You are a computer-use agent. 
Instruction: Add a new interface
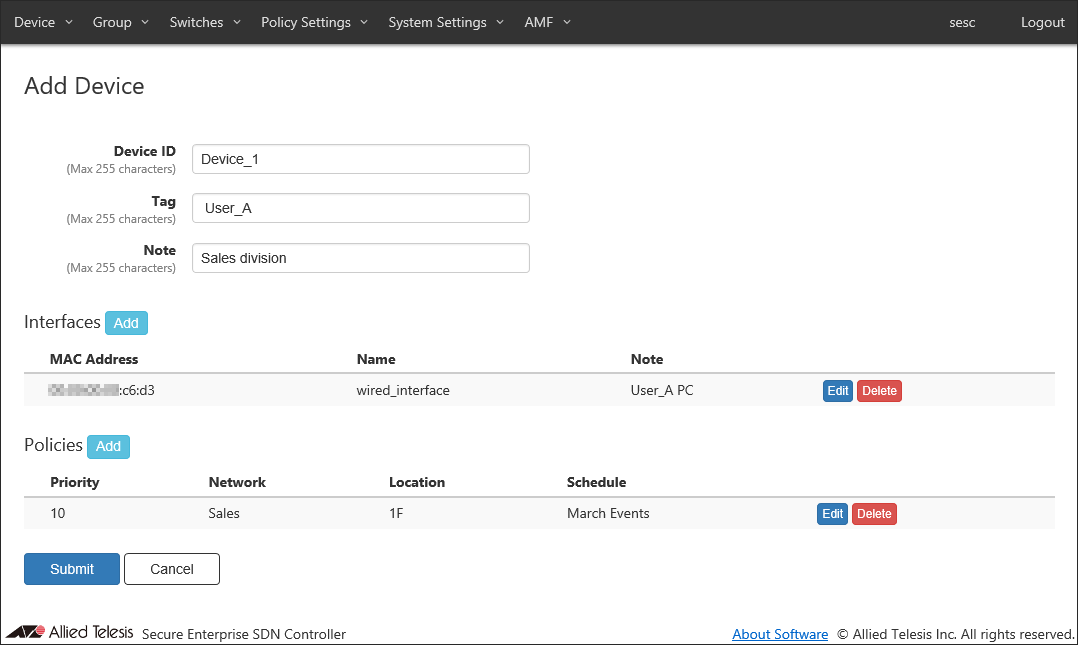tap(126, 323)
